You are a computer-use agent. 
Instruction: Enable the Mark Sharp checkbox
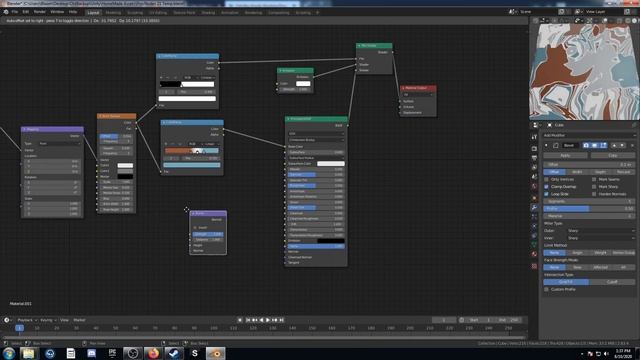click(594, 187)
